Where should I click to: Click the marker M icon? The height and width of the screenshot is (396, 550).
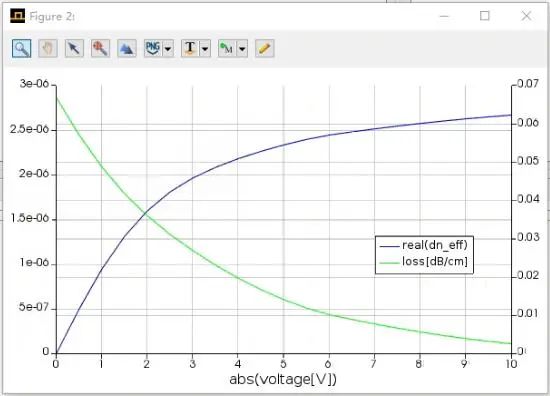tap(227, 48)
